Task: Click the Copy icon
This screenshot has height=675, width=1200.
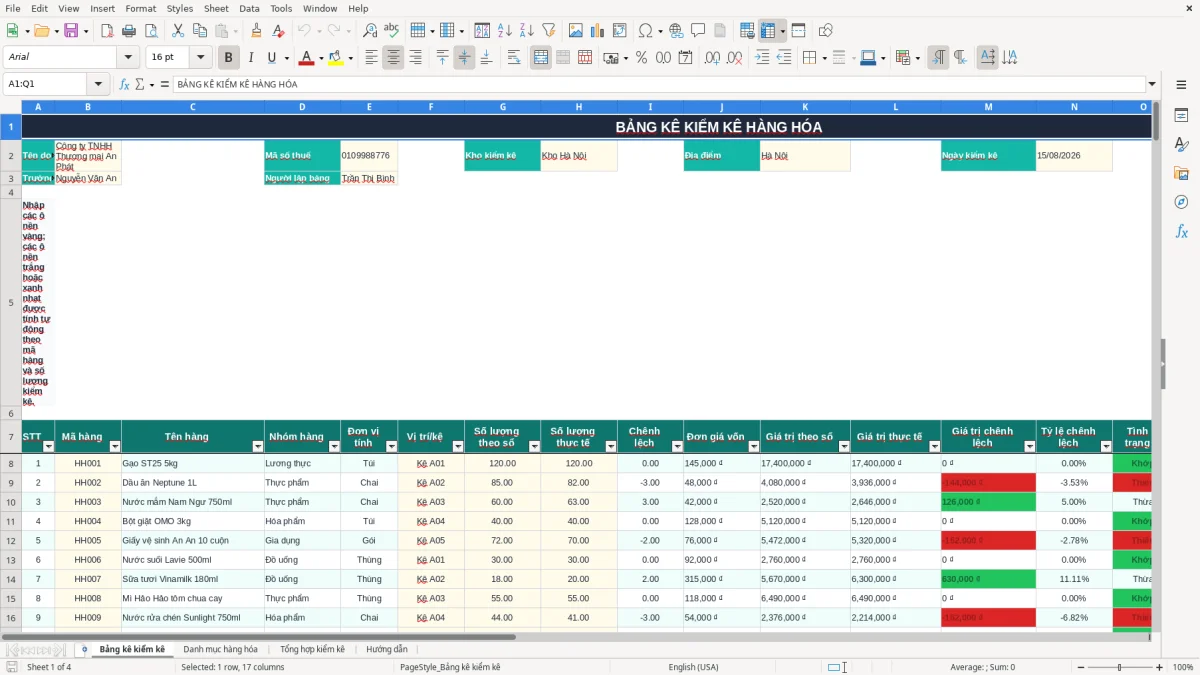Action: 199,31
